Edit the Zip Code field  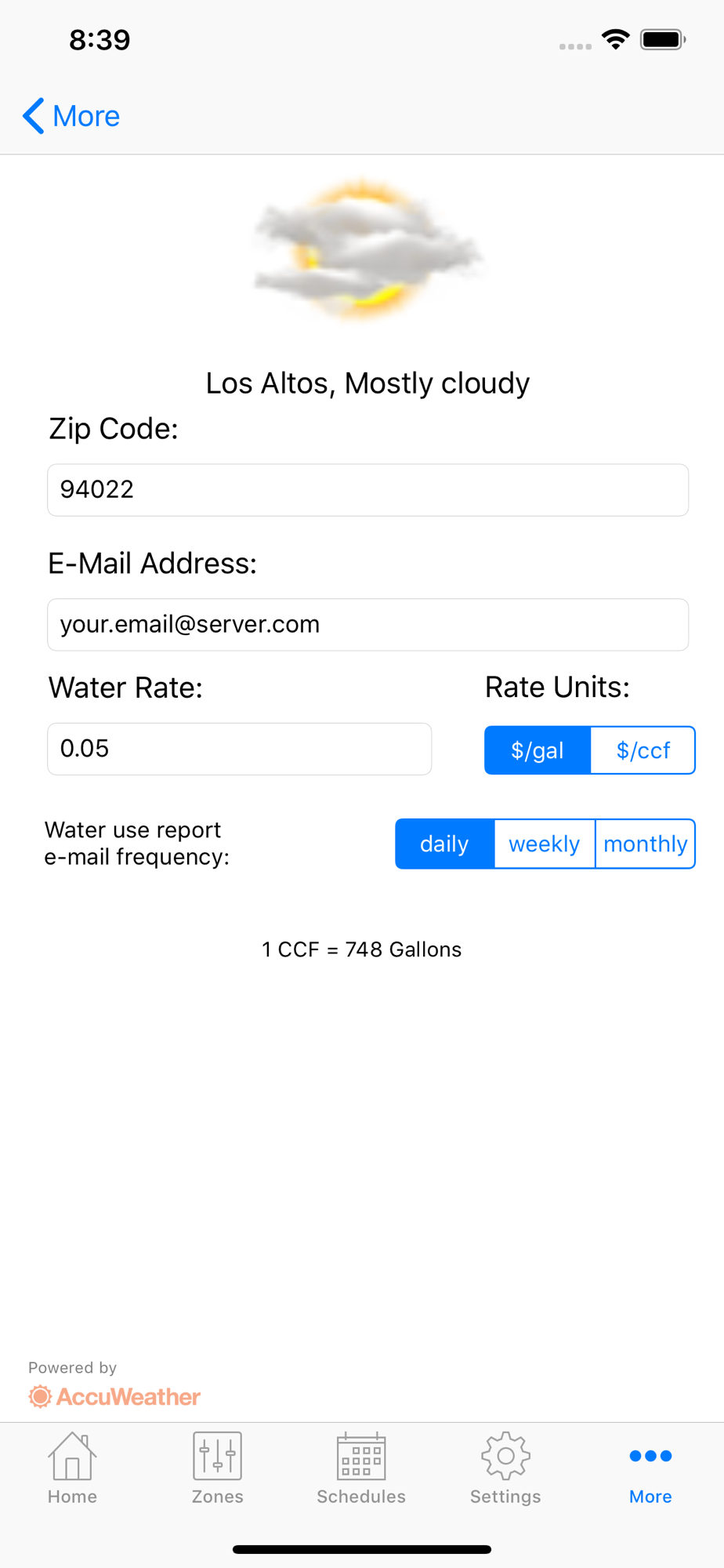pyautogui.click(x=367, y=490)
